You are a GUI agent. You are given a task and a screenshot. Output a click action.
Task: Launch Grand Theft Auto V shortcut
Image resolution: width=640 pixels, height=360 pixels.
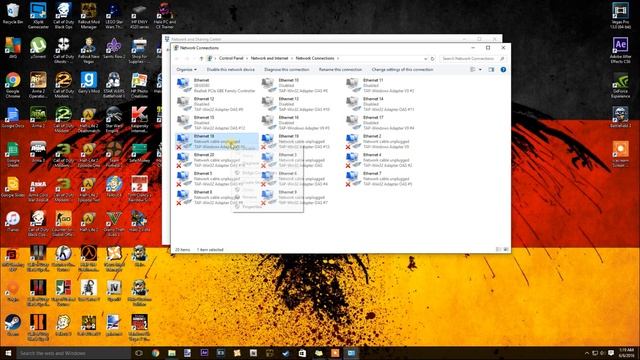click(114, 224)
